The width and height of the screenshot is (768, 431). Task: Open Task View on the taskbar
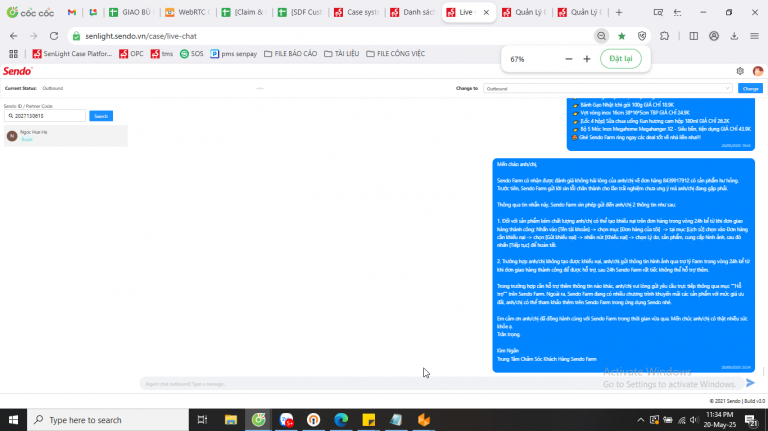point(202,420)
